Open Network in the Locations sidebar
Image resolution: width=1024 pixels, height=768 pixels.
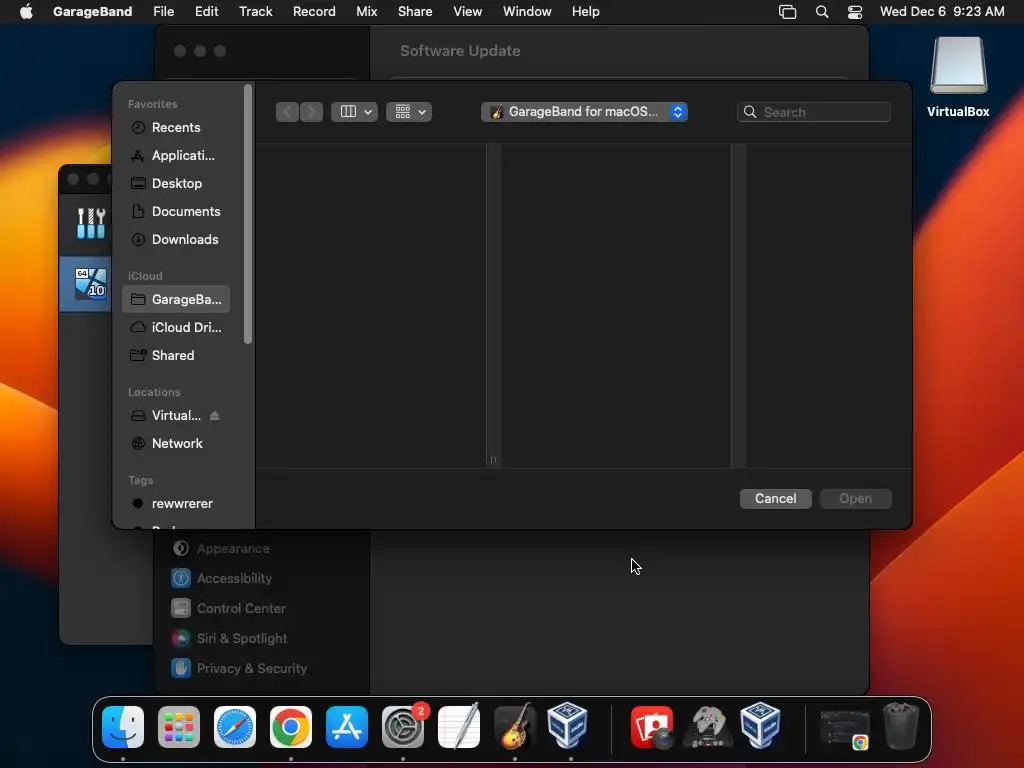pos(176,443)
